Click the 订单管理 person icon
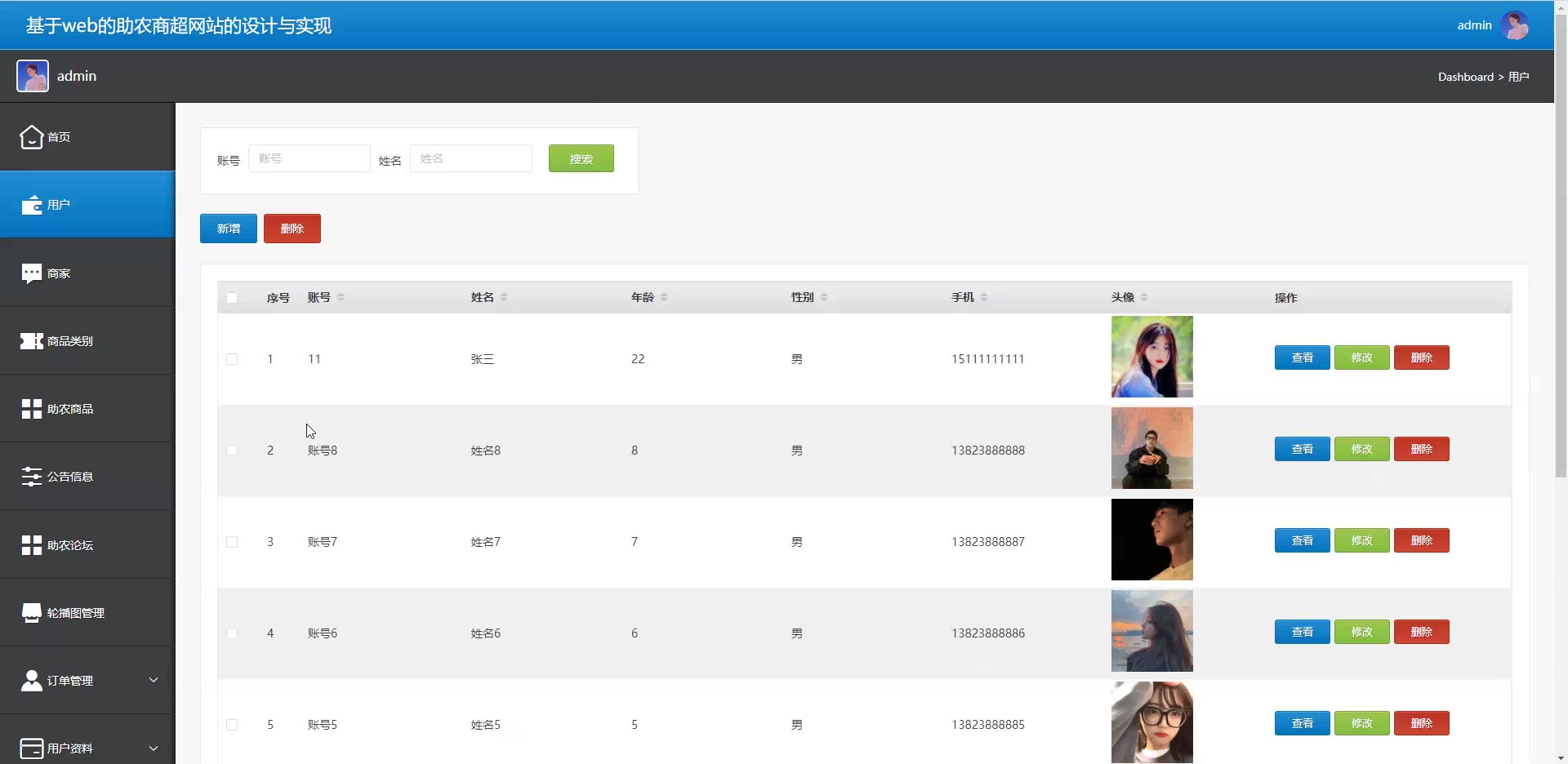 (x=31, y=681)
